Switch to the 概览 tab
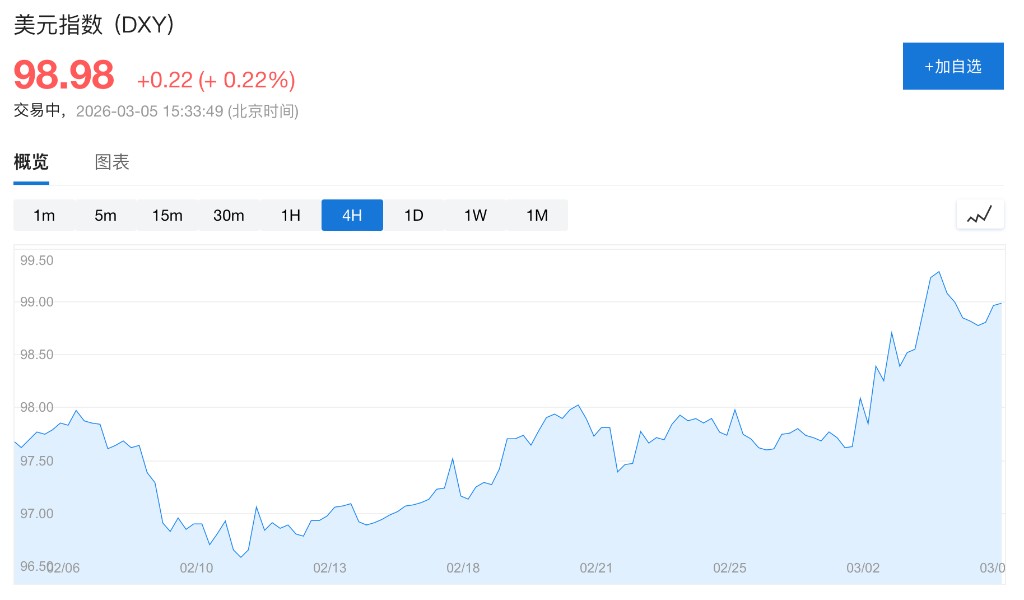Image resolution: width=1024 pixels, height=600 pixels. [31, 162]
